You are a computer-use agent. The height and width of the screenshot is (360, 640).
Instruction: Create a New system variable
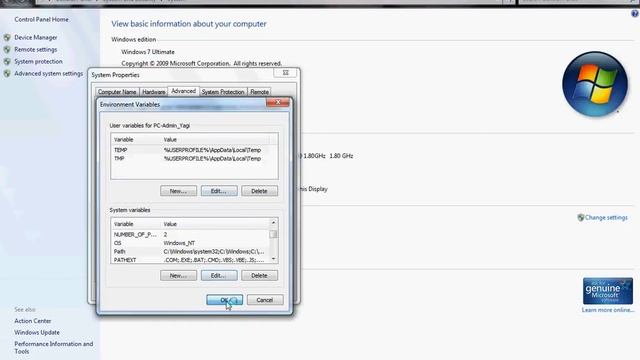click(178, 276)
